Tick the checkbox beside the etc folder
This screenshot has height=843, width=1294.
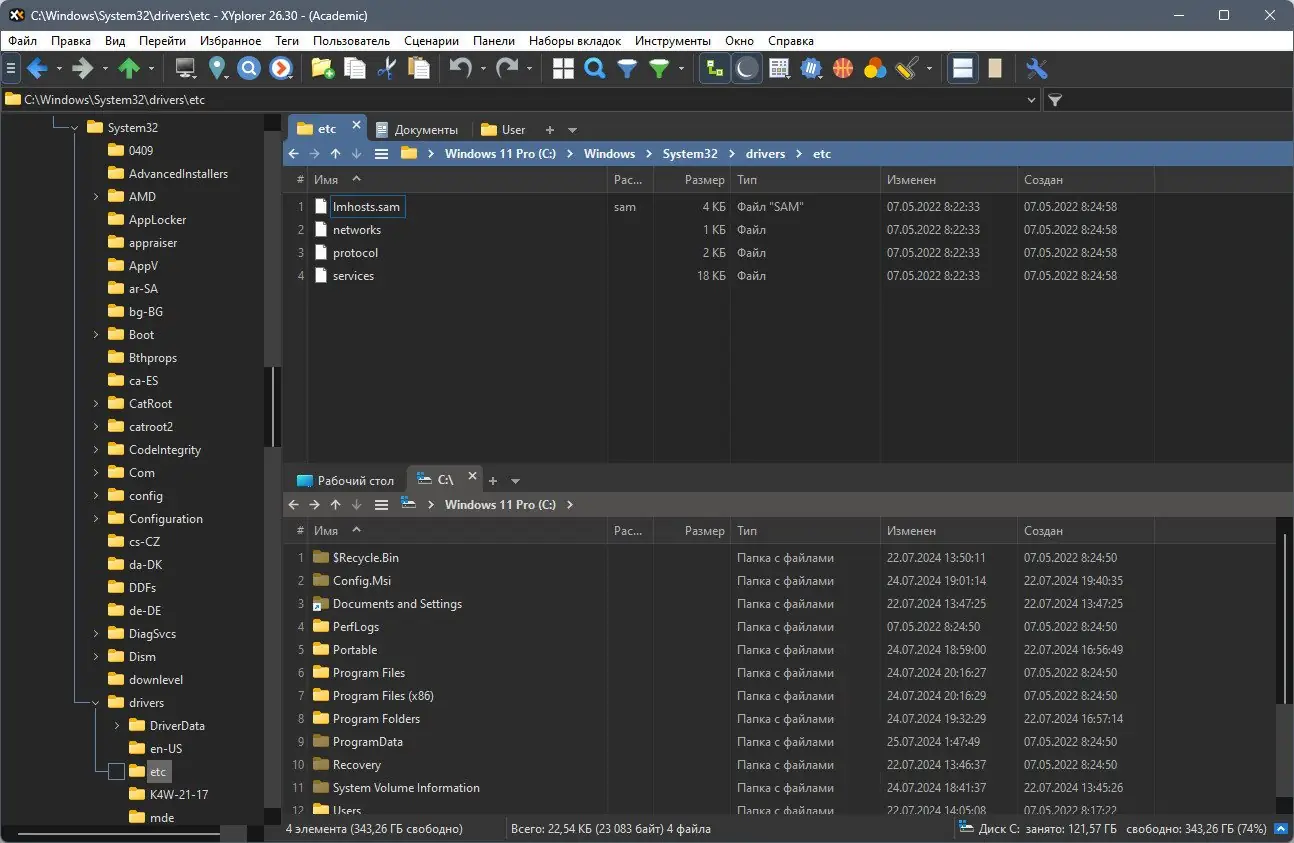[116, 772]
